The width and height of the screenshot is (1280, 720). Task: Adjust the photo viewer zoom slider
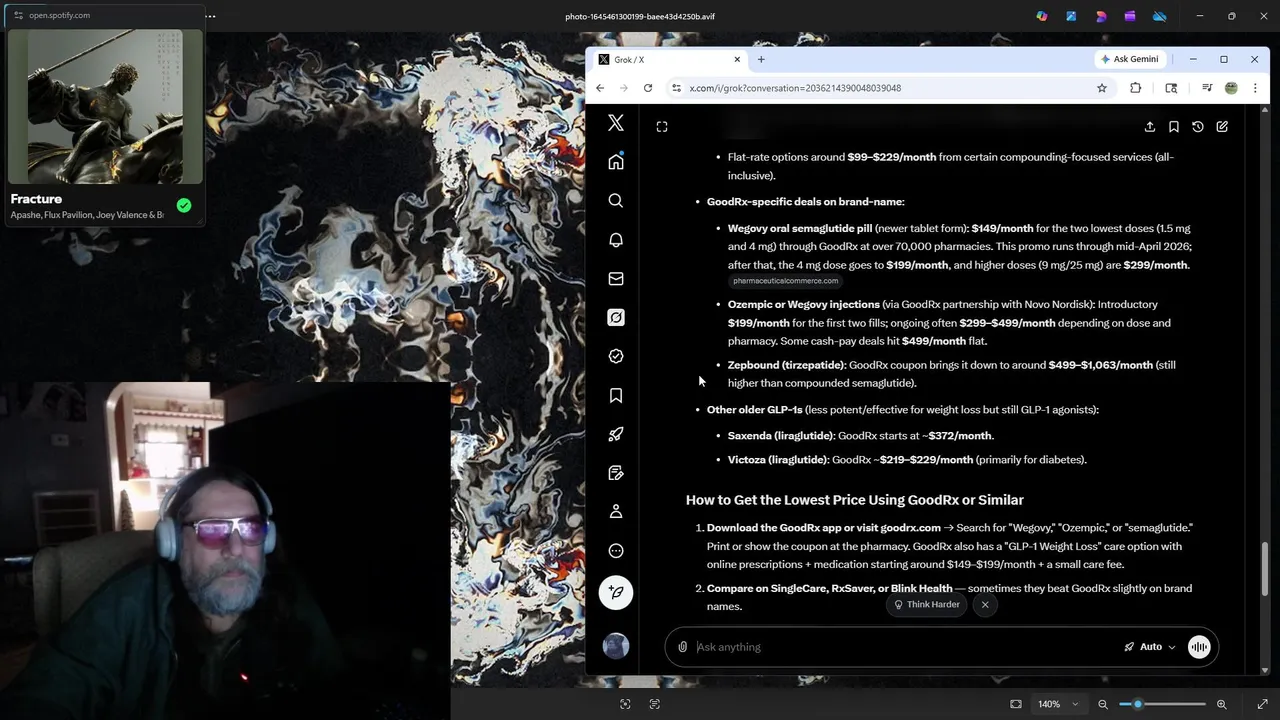pyautogui.click(x=1161, y=704)
